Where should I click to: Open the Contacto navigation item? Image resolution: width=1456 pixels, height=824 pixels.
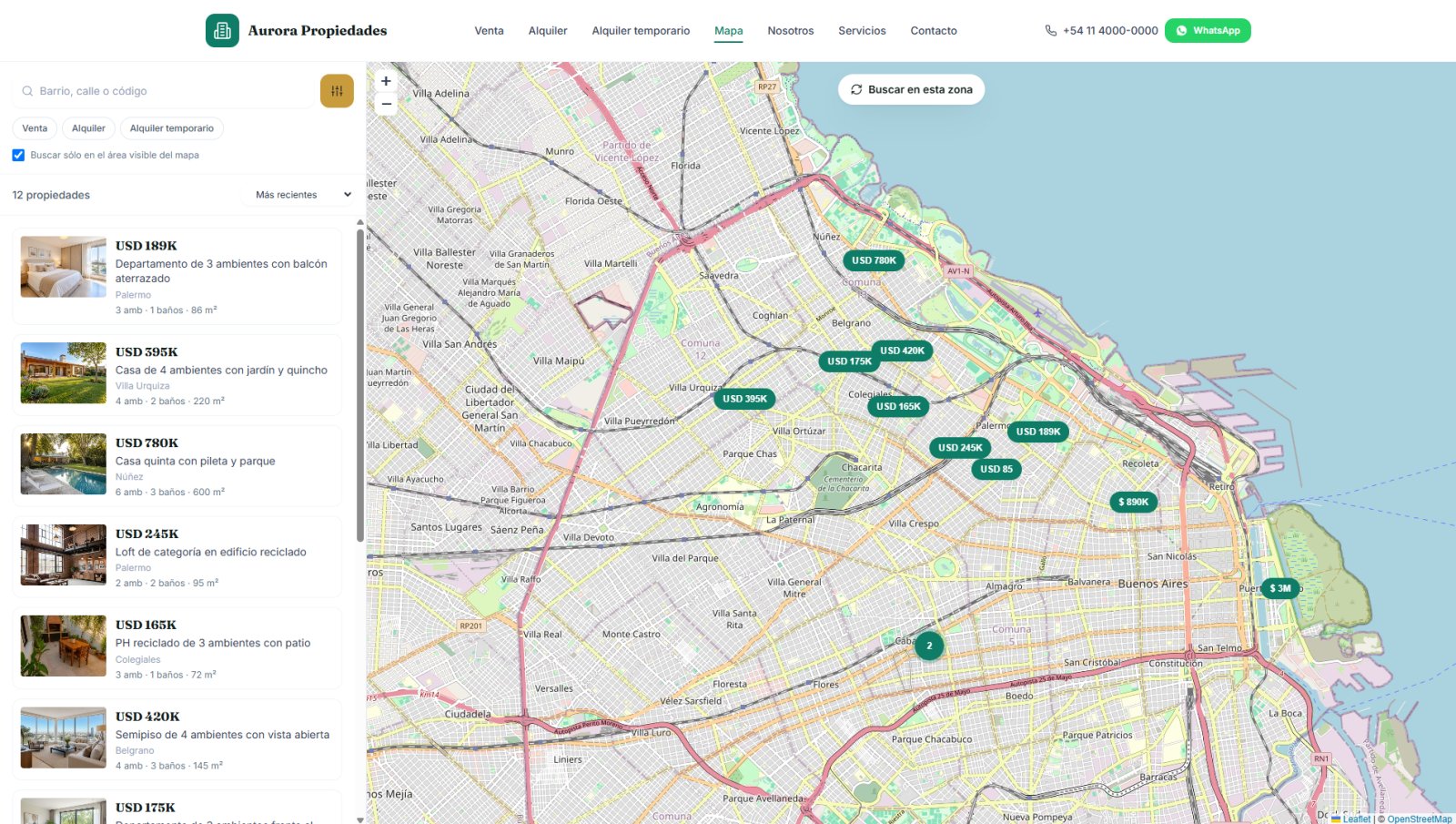[x=934, y=31]
